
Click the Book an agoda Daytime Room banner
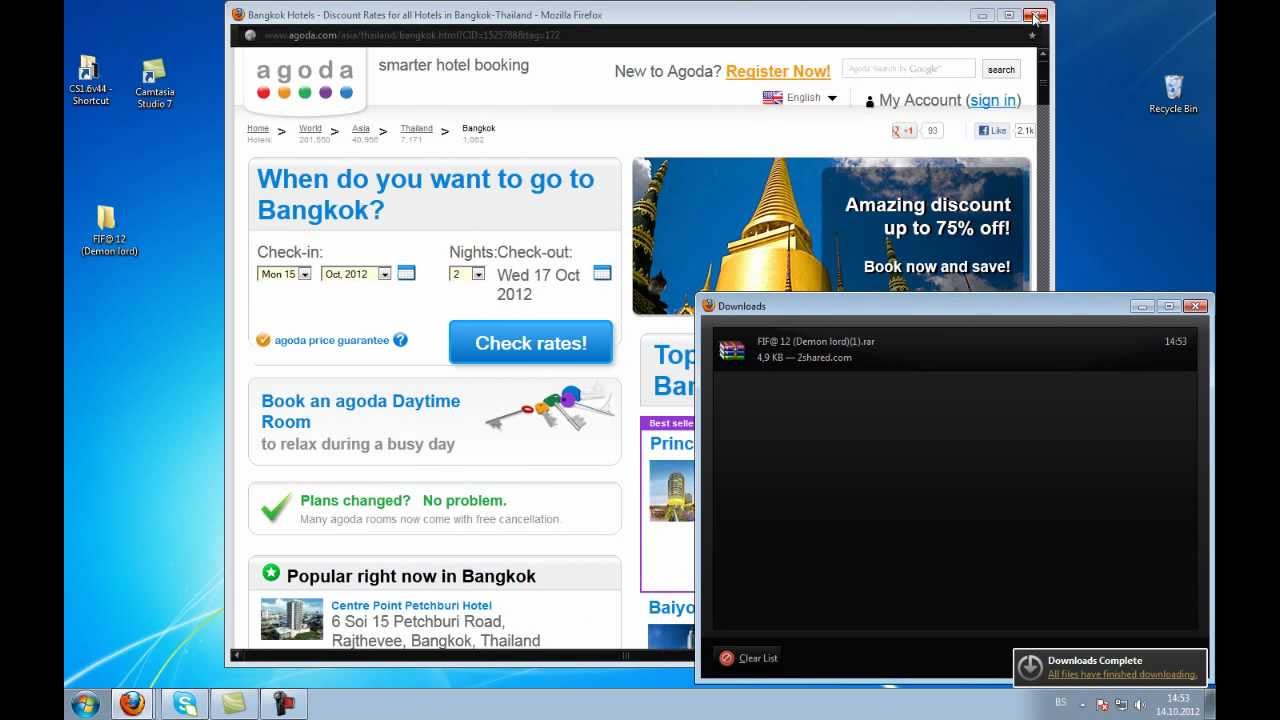click(x=435, y=422)
